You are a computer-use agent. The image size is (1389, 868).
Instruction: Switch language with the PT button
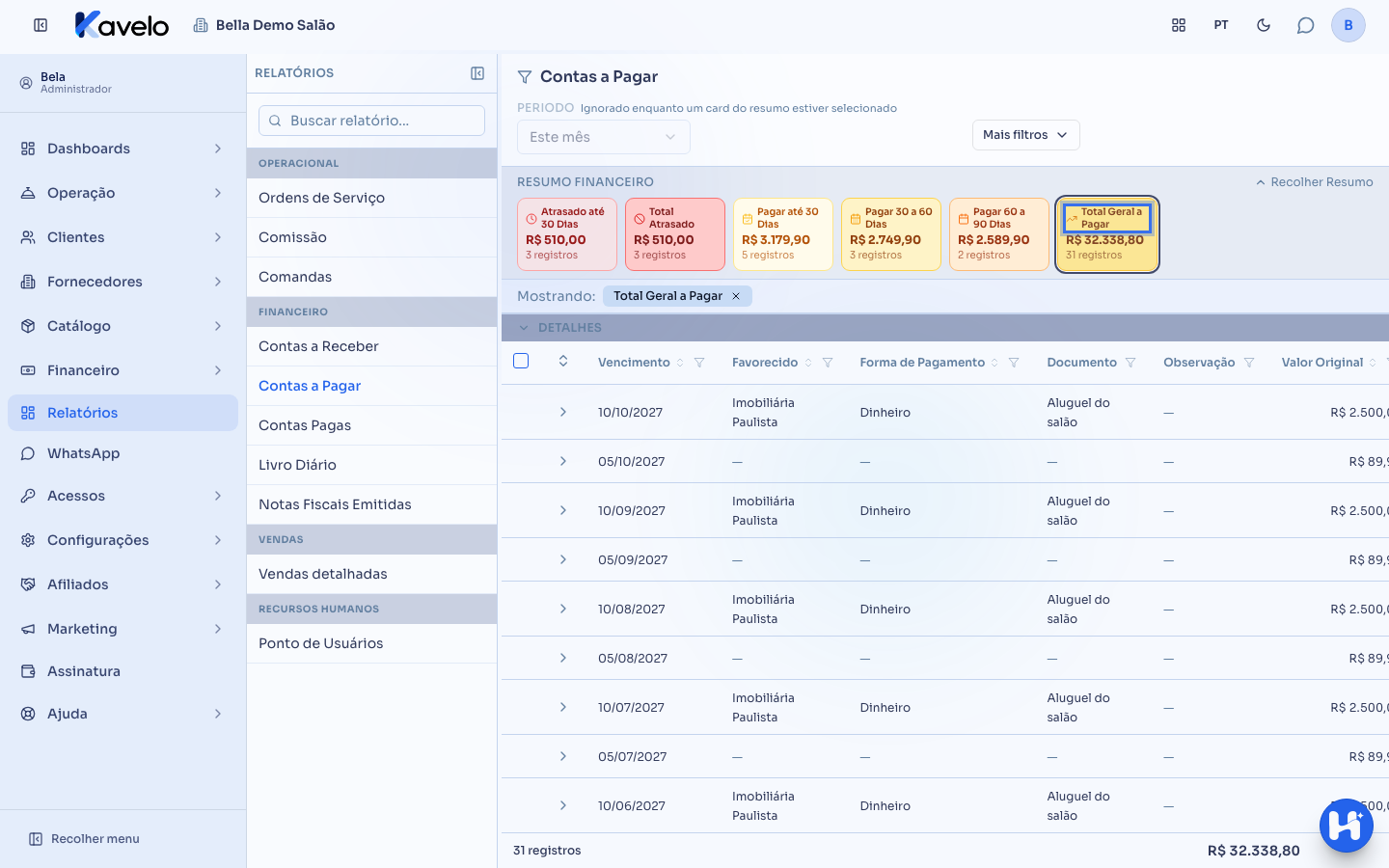coord(1221,25)
